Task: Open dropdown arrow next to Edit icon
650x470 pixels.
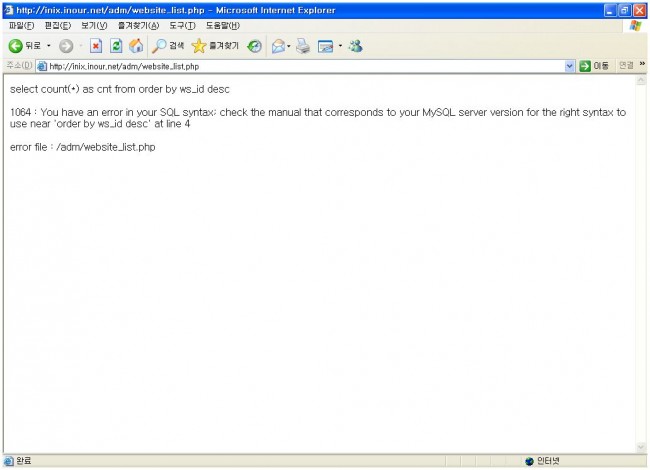Action: click(340, 46)
